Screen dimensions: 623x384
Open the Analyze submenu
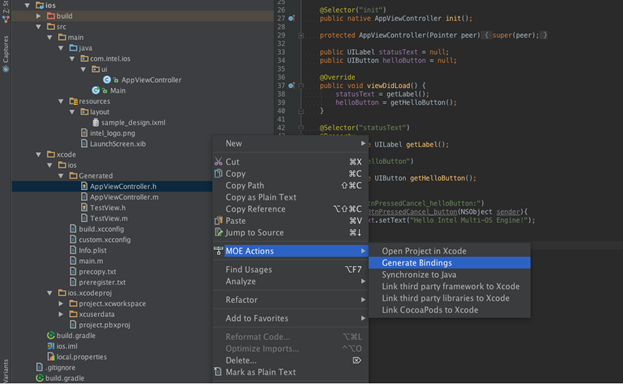(290, 281)
